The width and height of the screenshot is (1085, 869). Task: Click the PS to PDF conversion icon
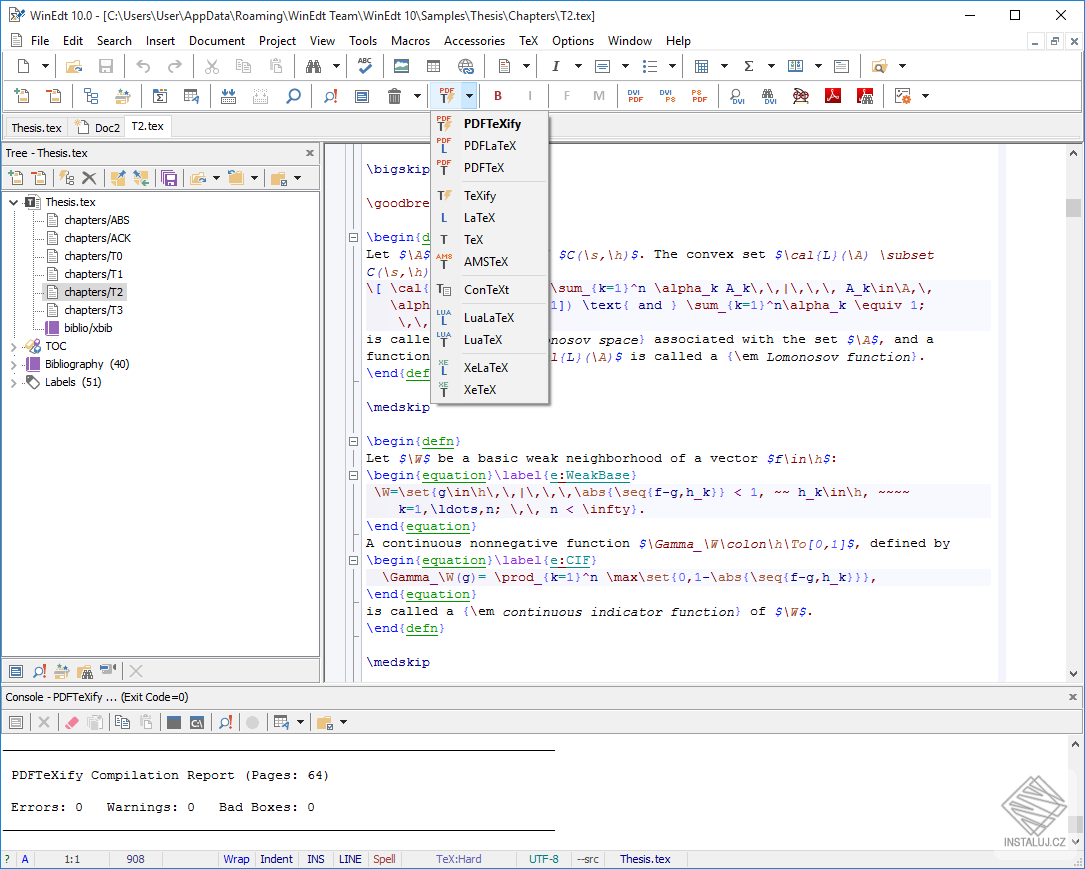[699, 96]
